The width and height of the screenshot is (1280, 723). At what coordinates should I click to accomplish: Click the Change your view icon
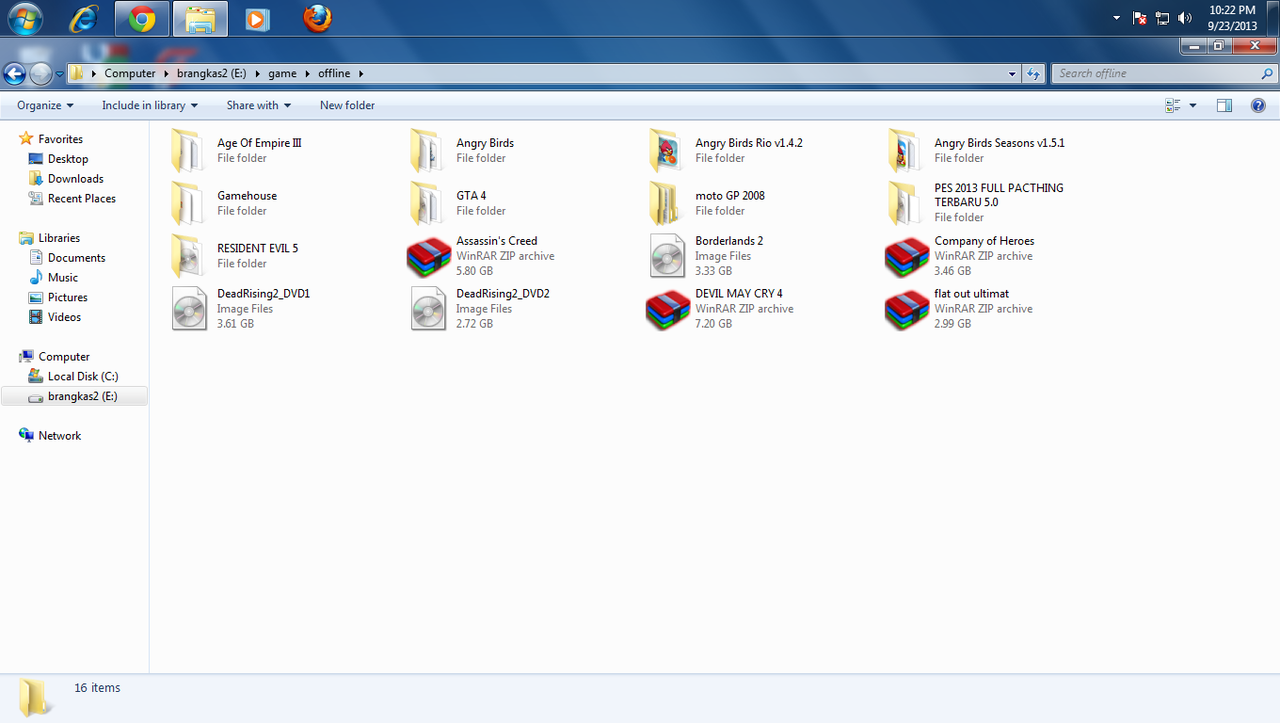(x=1173, y=105)
